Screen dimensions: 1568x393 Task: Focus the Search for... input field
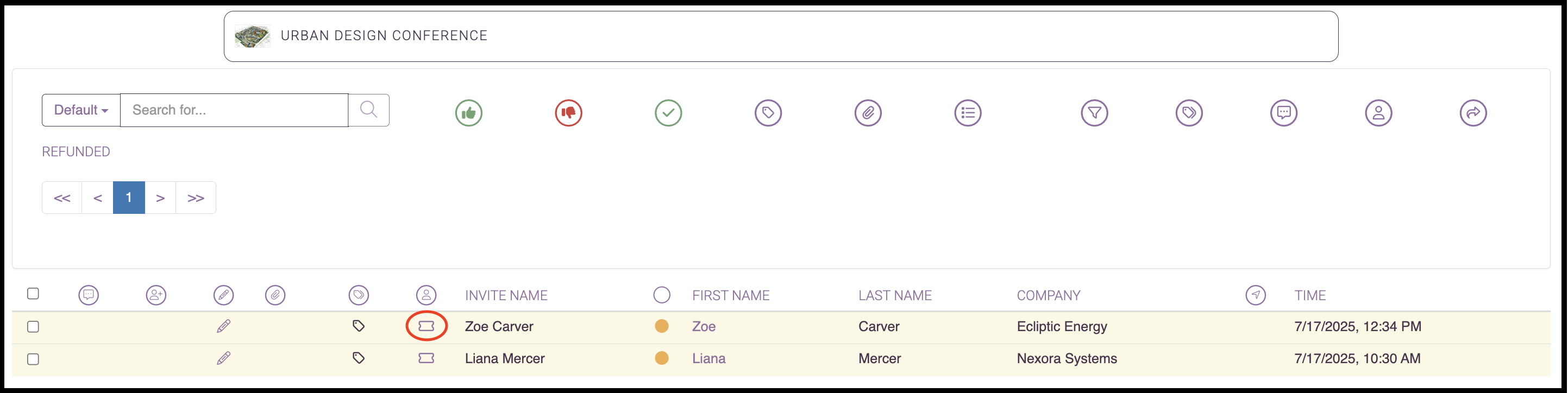click(x=234, y=110)
